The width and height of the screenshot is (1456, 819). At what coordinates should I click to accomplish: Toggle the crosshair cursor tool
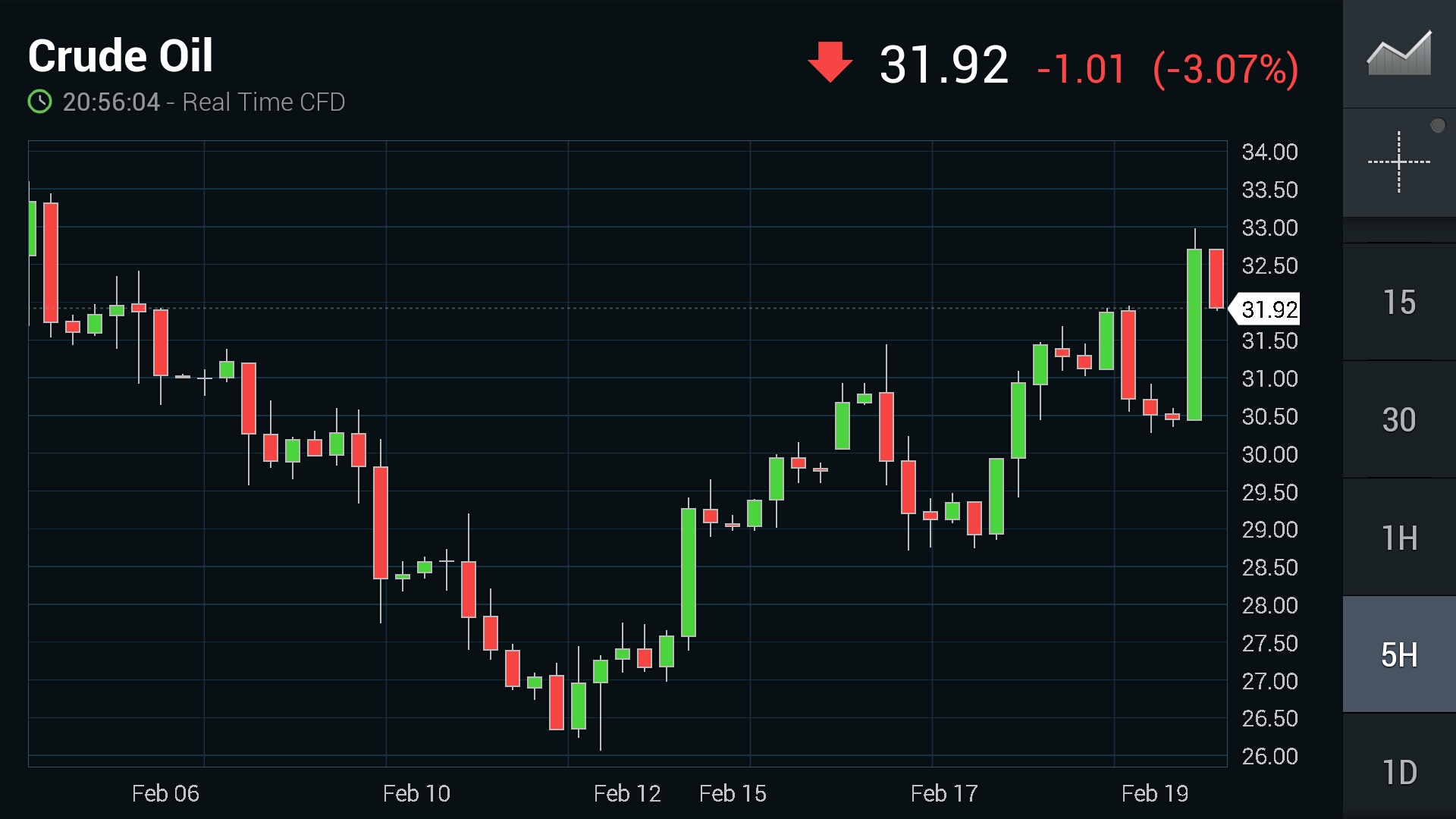click(x=1399, y=162)
